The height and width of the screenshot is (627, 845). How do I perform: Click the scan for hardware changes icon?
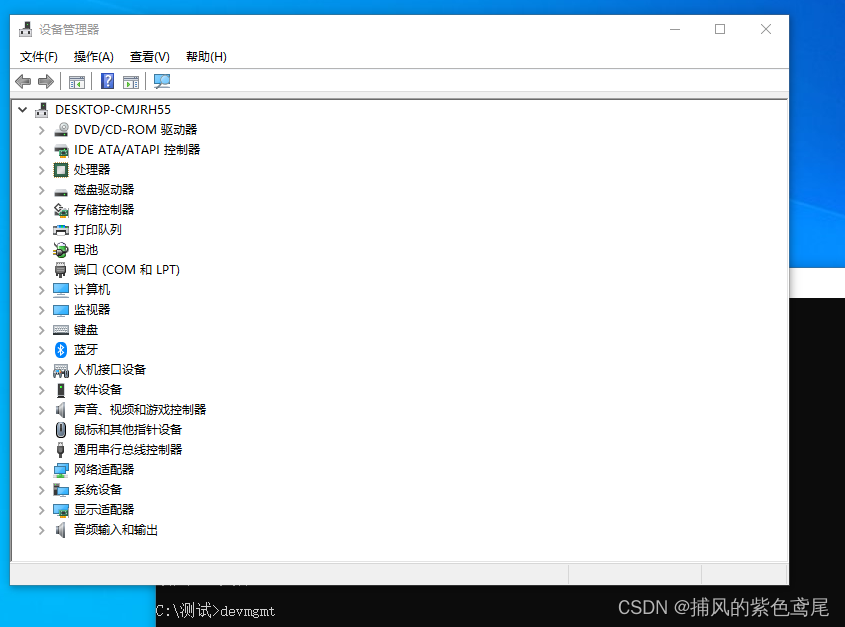tap(162, 81)
